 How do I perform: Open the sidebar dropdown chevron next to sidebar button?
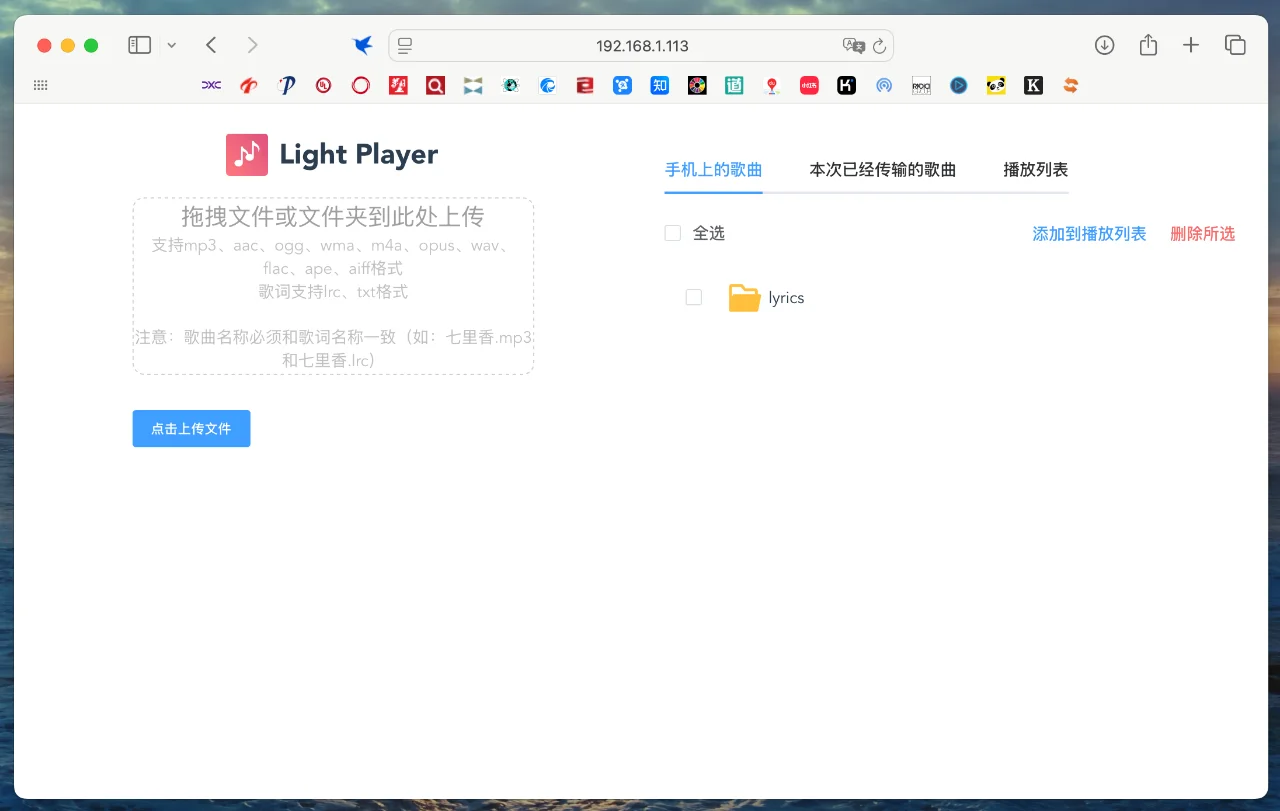170,45
